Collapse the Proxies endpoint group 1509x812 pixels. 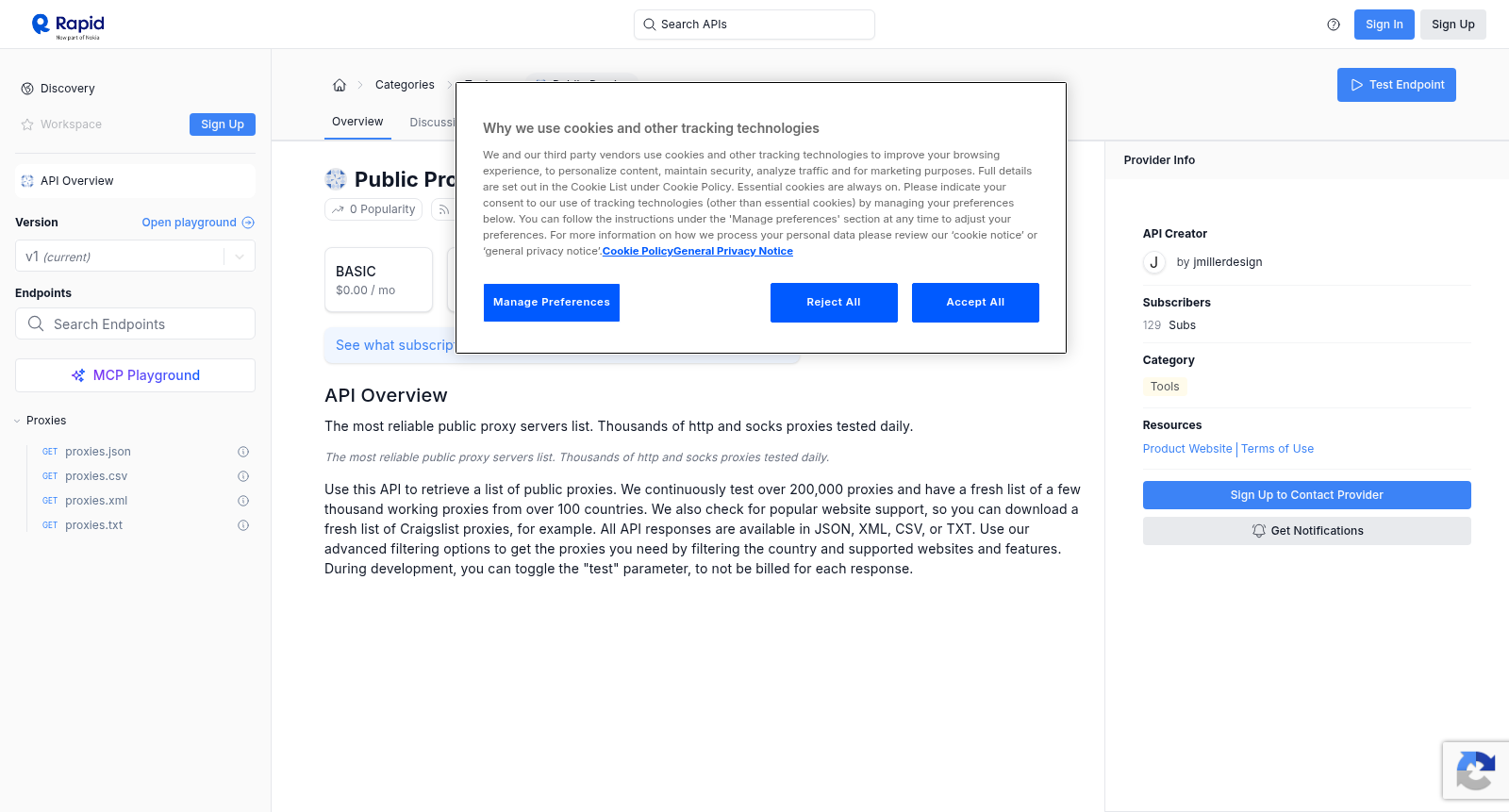(41, 421)
